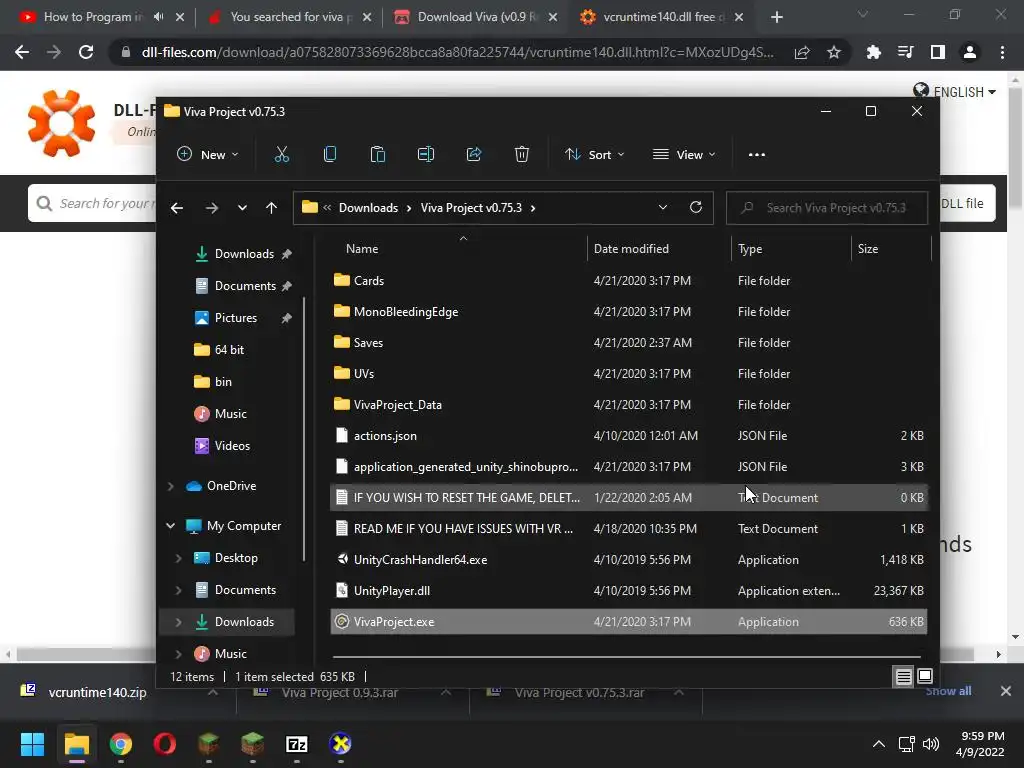The width and height of the screenshot is (1024, 768).
Task: Collapse My Computer tree node
Action: pos(170,526)
